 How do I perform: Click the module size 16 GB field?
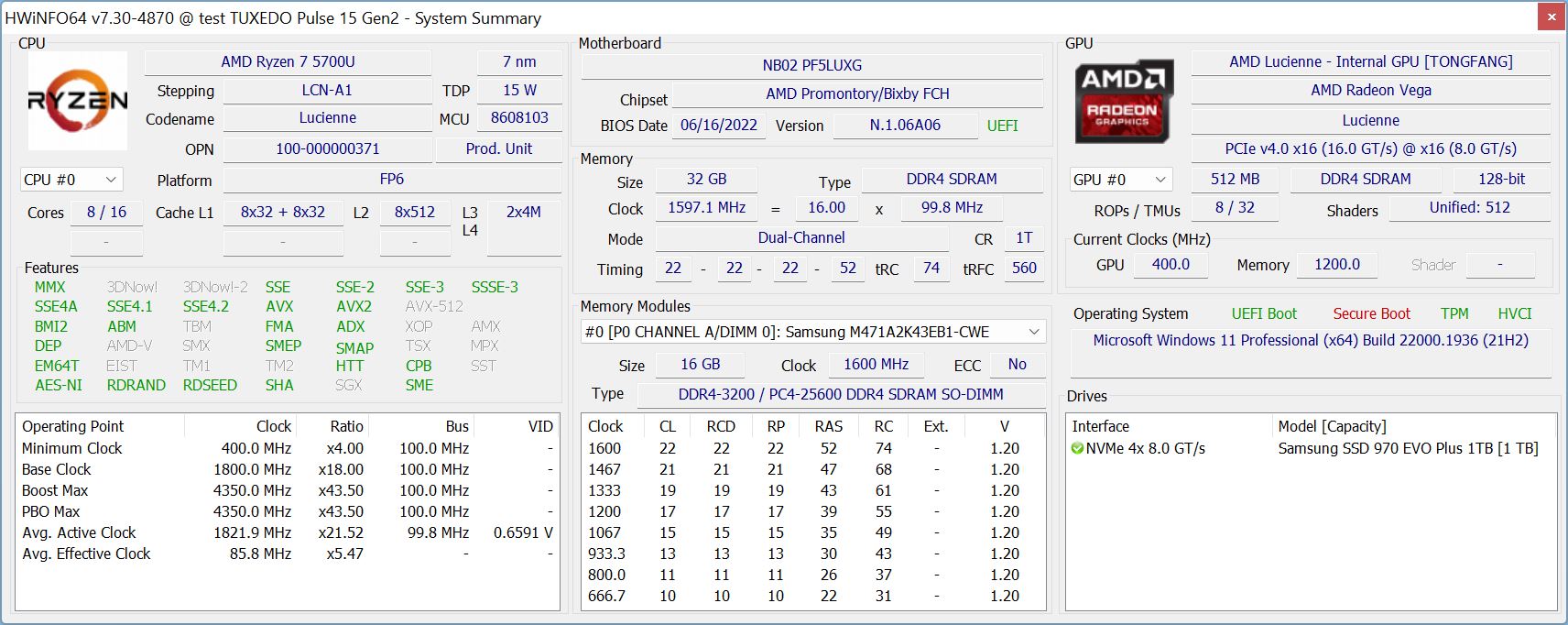pyautogui.click(x=700, y=365)
